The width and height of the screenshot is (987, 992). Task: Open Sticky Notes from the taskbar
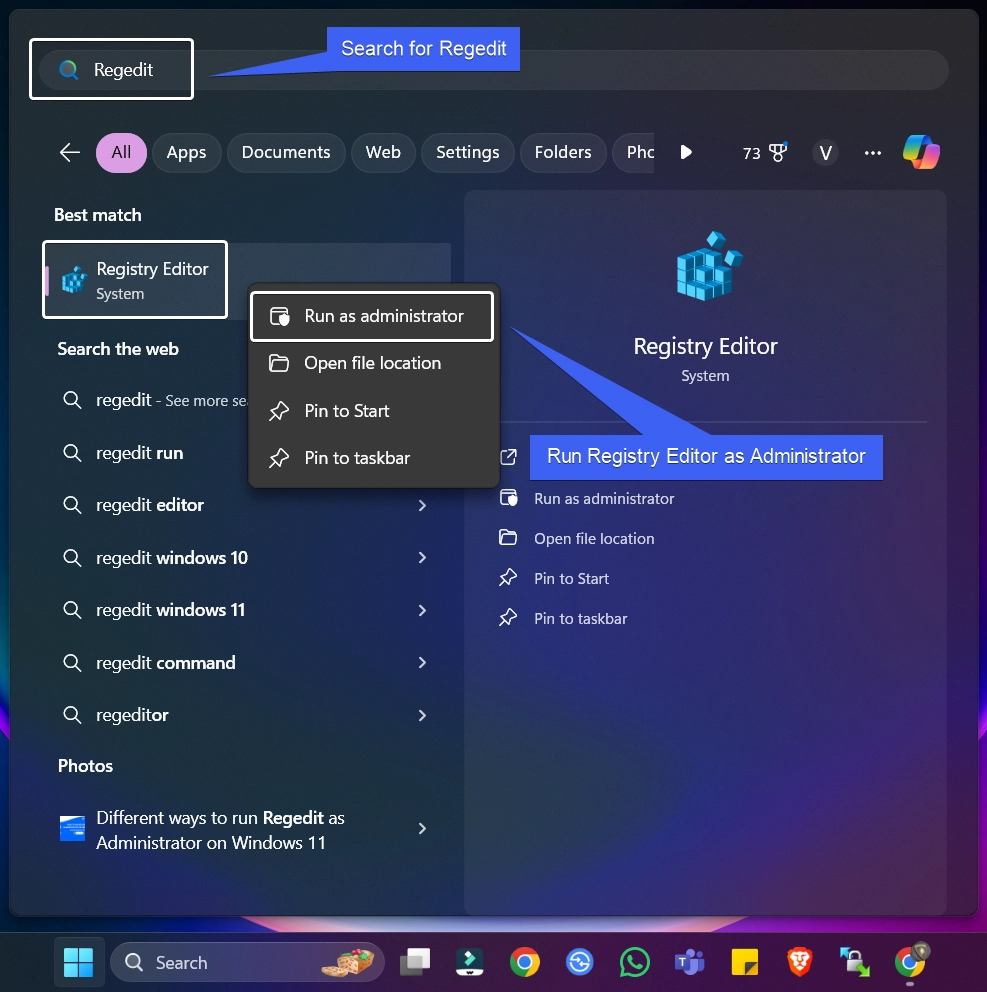coord(745,962)
